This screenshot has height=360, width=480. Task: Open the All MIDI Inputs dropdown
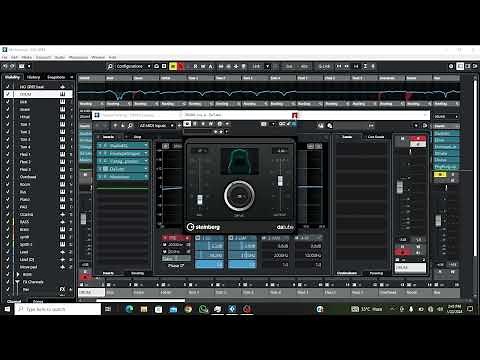(156, 125)
